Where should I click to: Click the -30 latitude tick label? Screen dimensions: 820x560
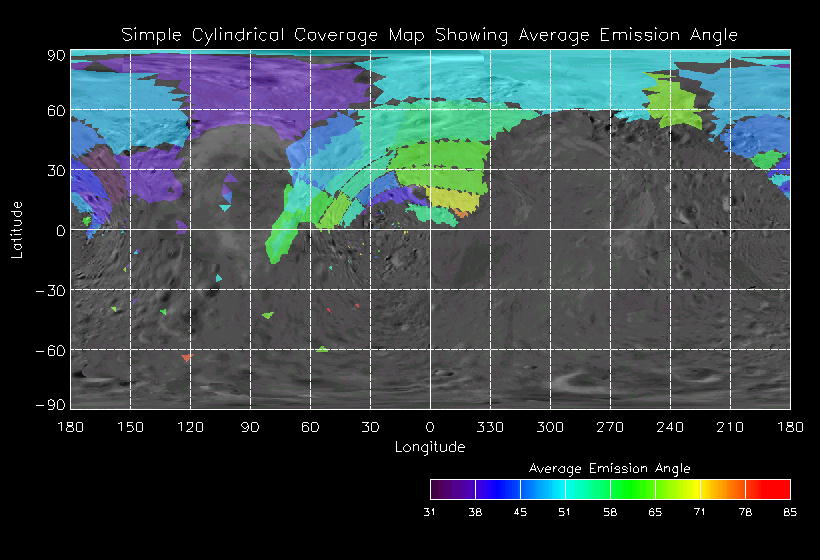pos(50,291)
